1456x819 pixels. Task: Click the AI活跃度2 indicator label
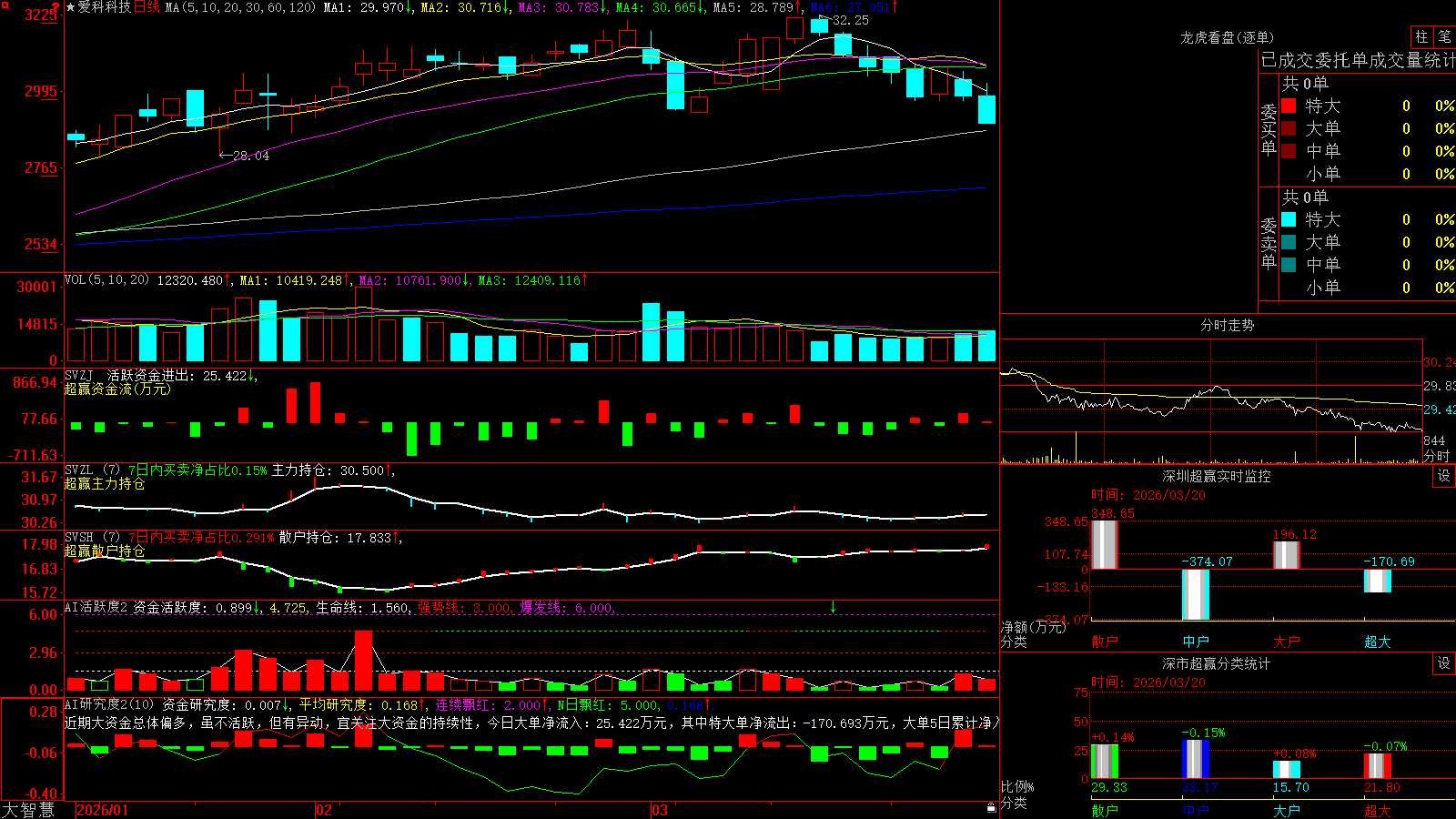pos(96,607)
